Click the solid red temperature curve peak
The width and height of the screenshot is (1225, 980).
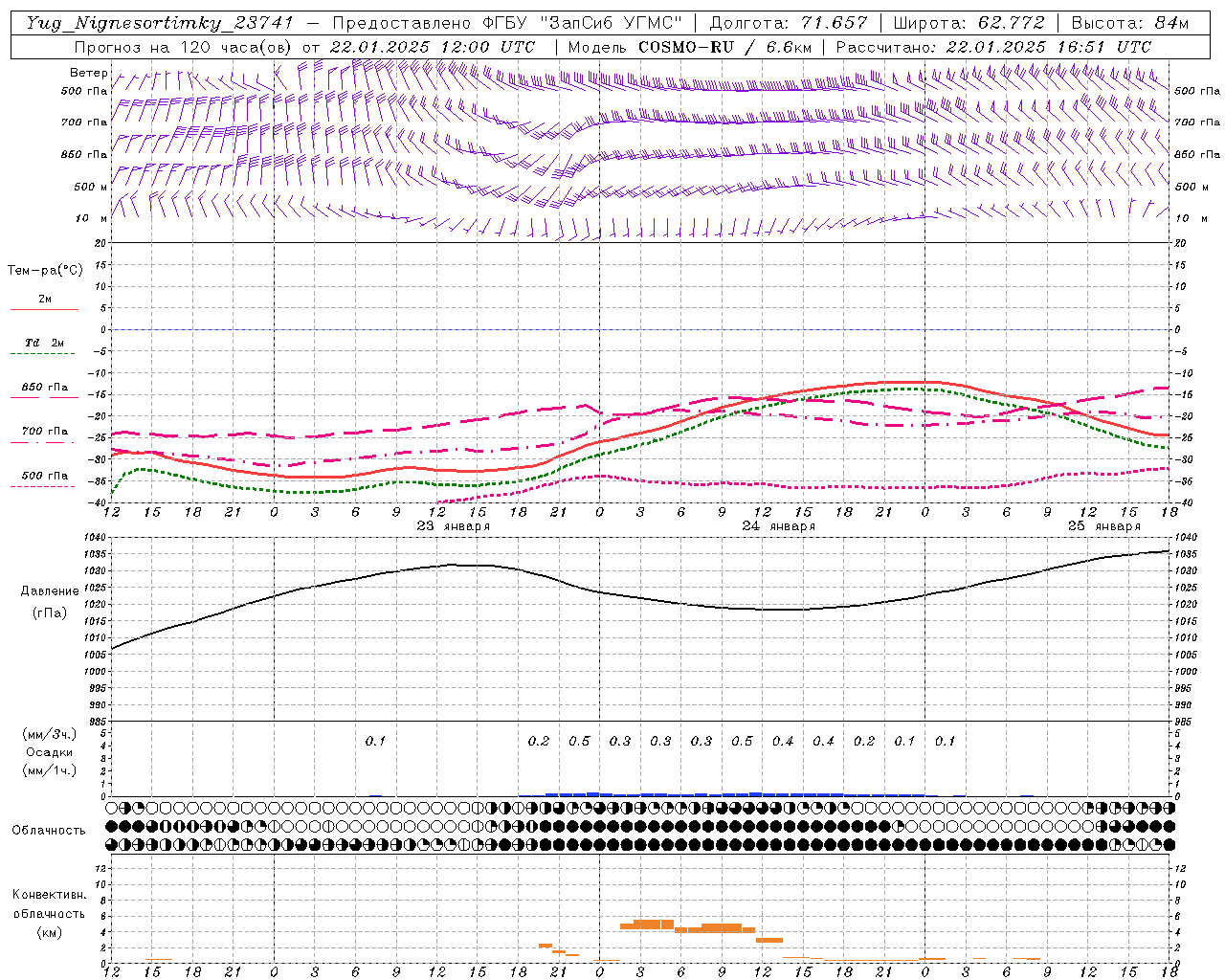(909, 382)
